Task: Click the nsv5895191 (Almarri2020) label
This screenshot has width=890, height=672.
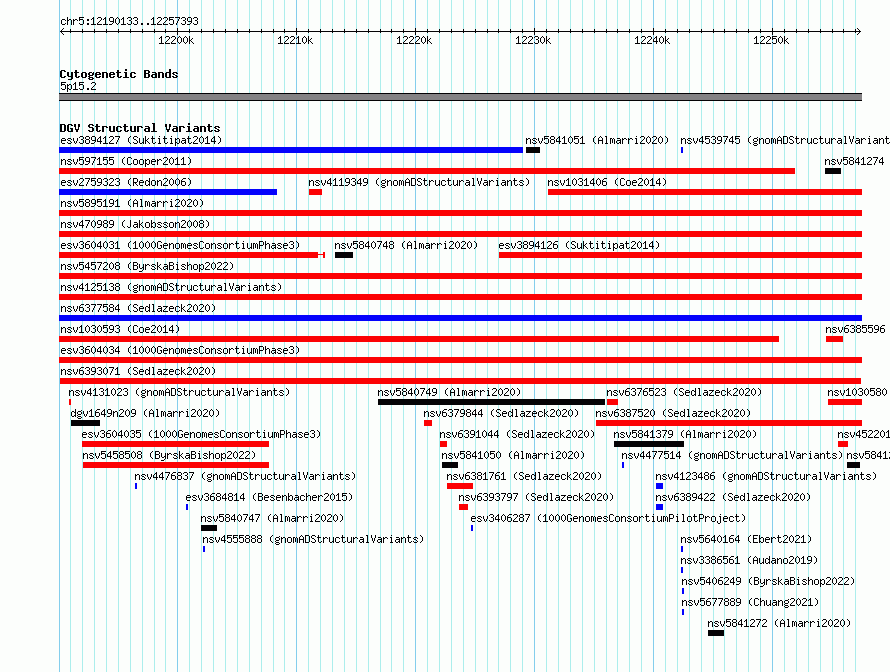Action: coord(132,203)
